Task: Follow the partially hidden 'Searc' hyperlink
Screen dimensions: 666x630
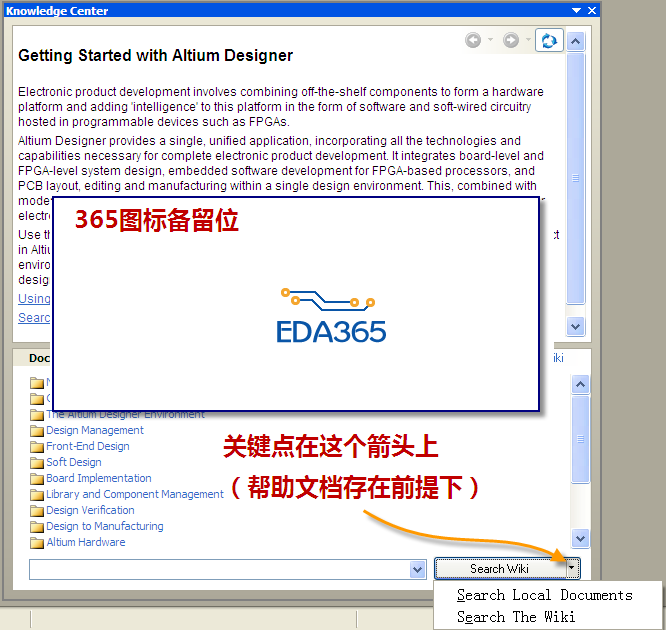Action: pyautogui.click(x=34, y=318)
